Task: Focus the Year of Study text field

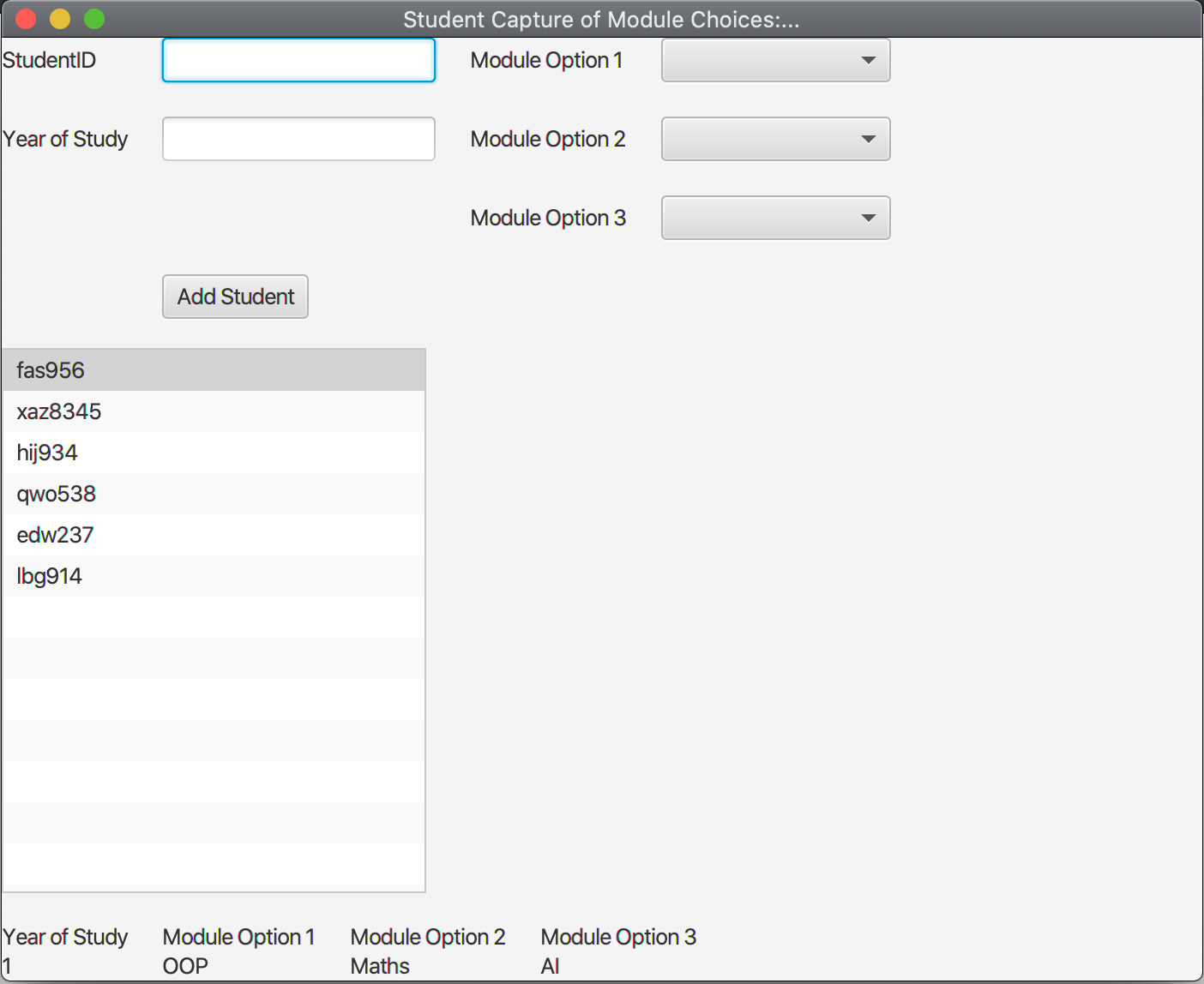Action: click(x=298, y=139)
